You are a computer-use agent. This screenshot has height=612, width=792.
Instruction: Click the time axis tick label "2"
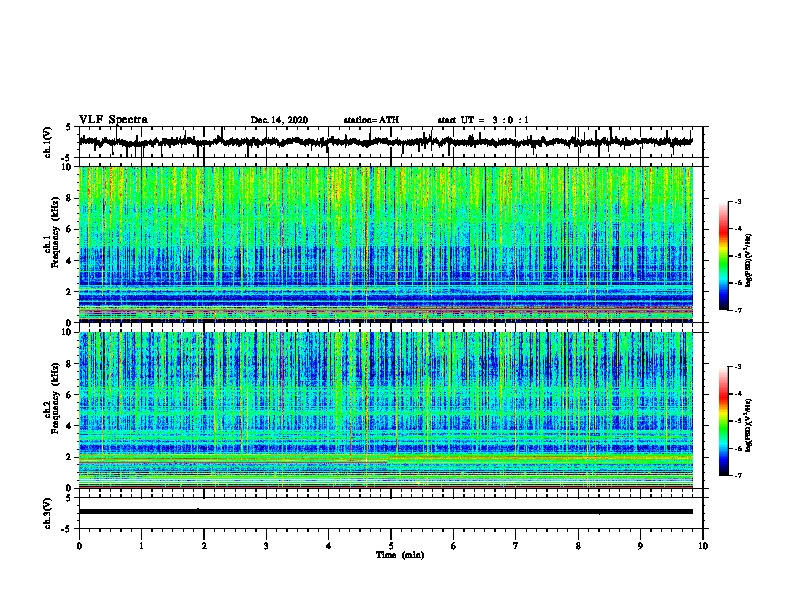click(204, 546)
